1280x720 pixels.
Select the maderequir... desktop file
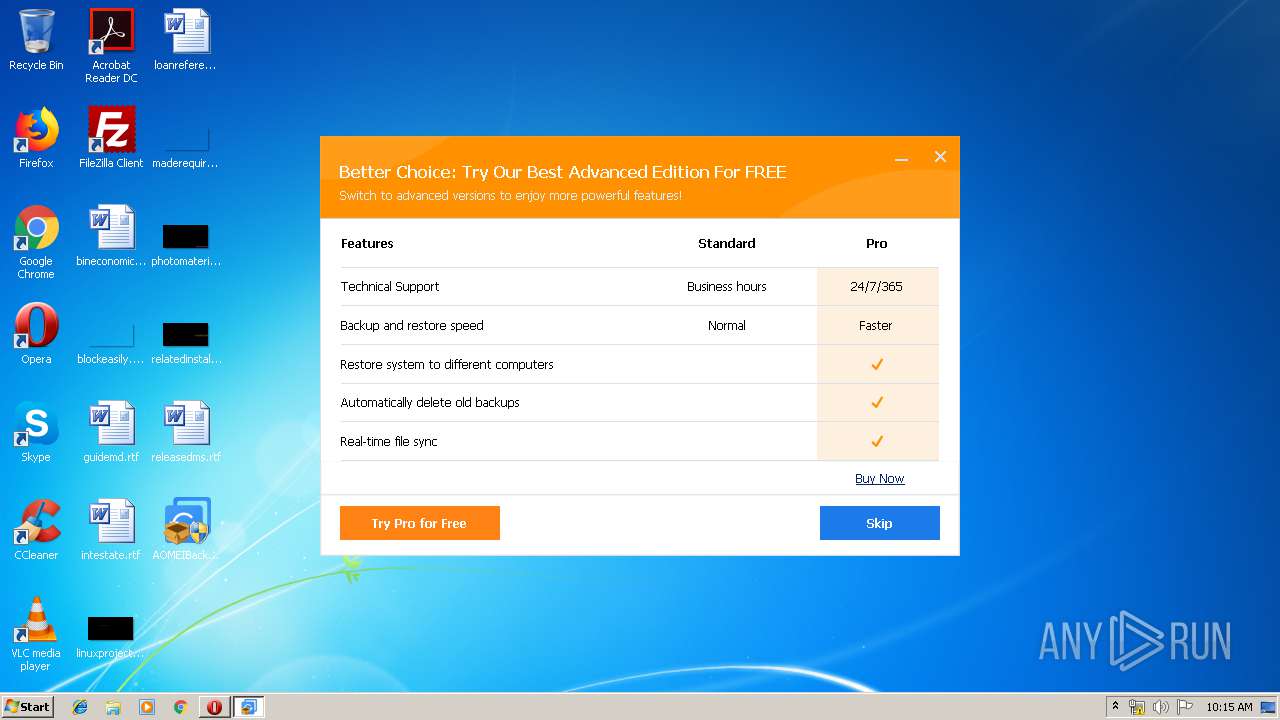click(185, 148)
